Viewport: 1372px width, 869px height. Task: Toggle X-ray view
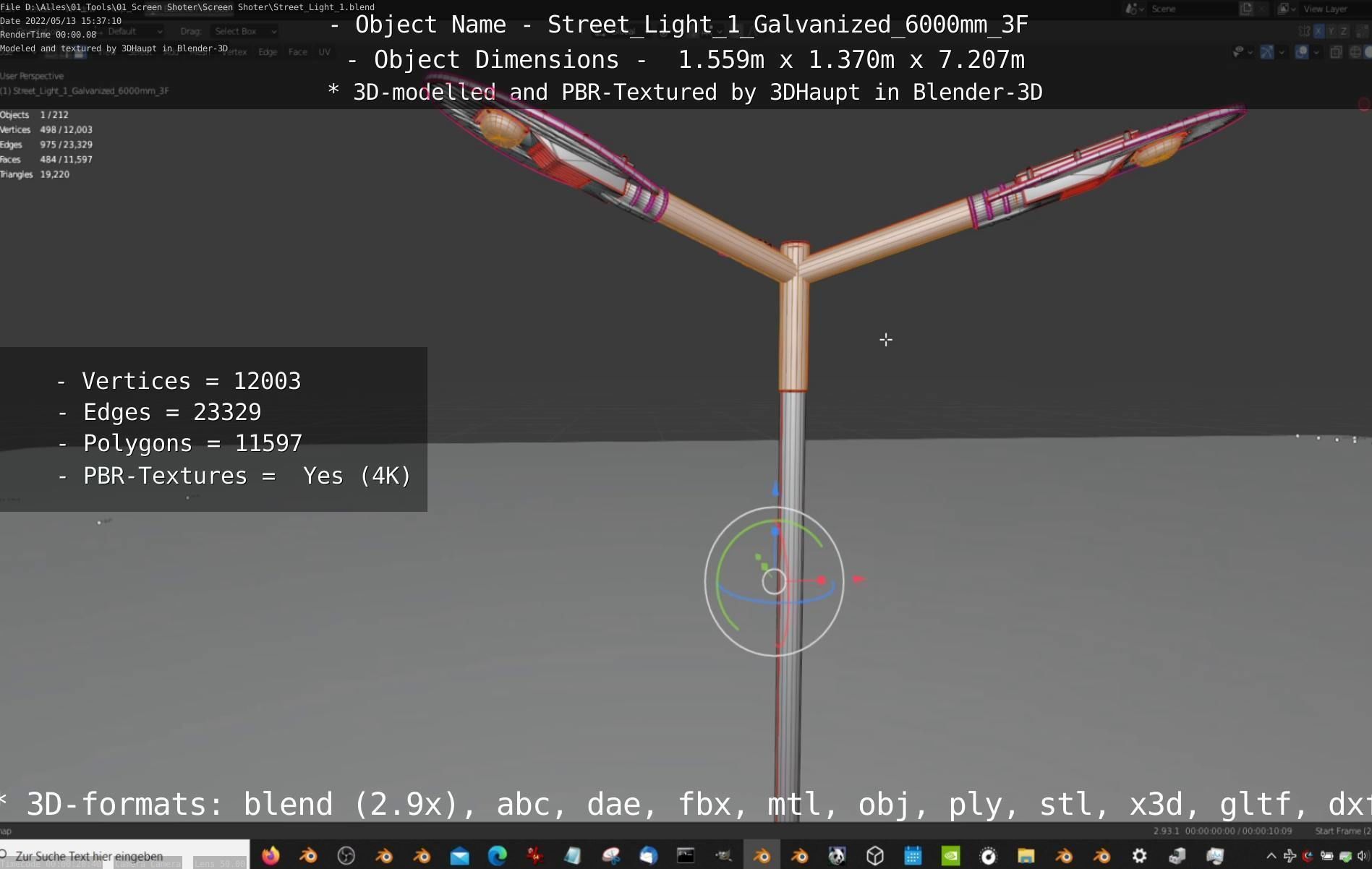click(1336, 52)
